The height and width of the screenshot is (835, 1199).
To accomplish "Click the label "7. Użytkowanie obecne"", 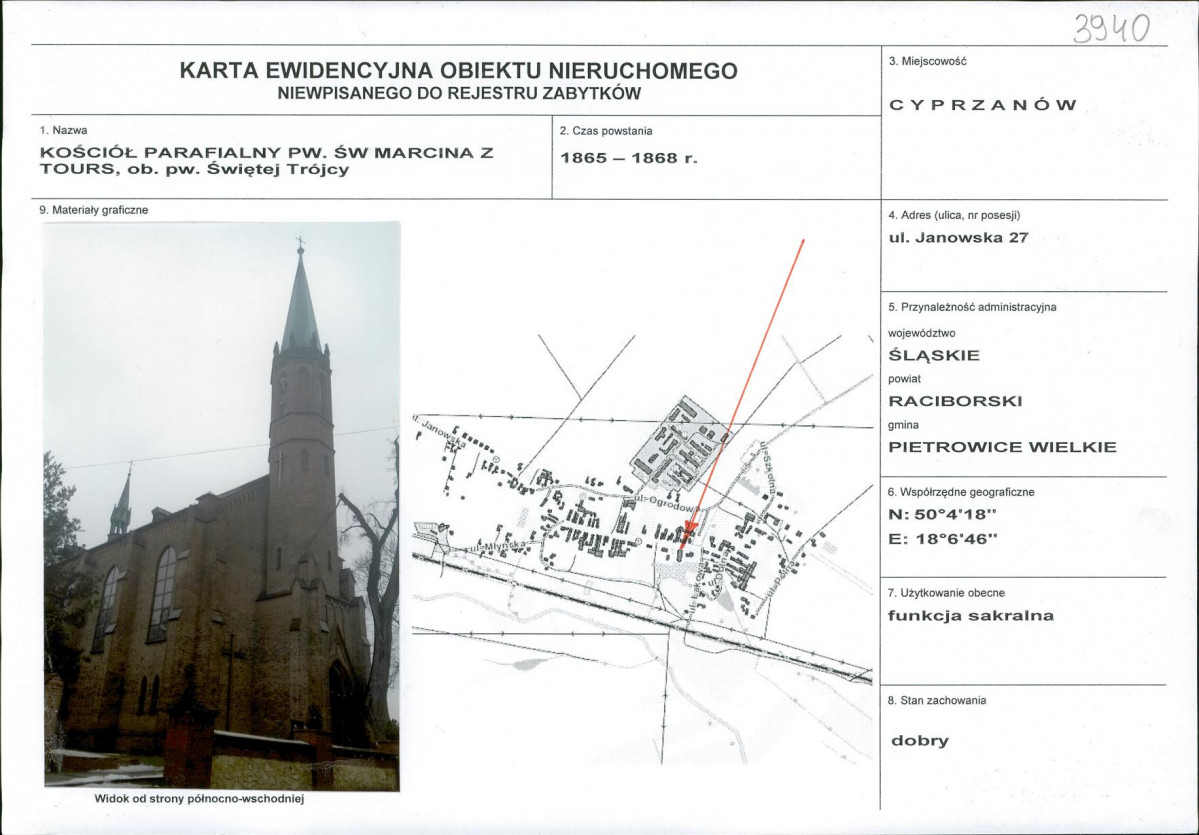I will 947,593.
